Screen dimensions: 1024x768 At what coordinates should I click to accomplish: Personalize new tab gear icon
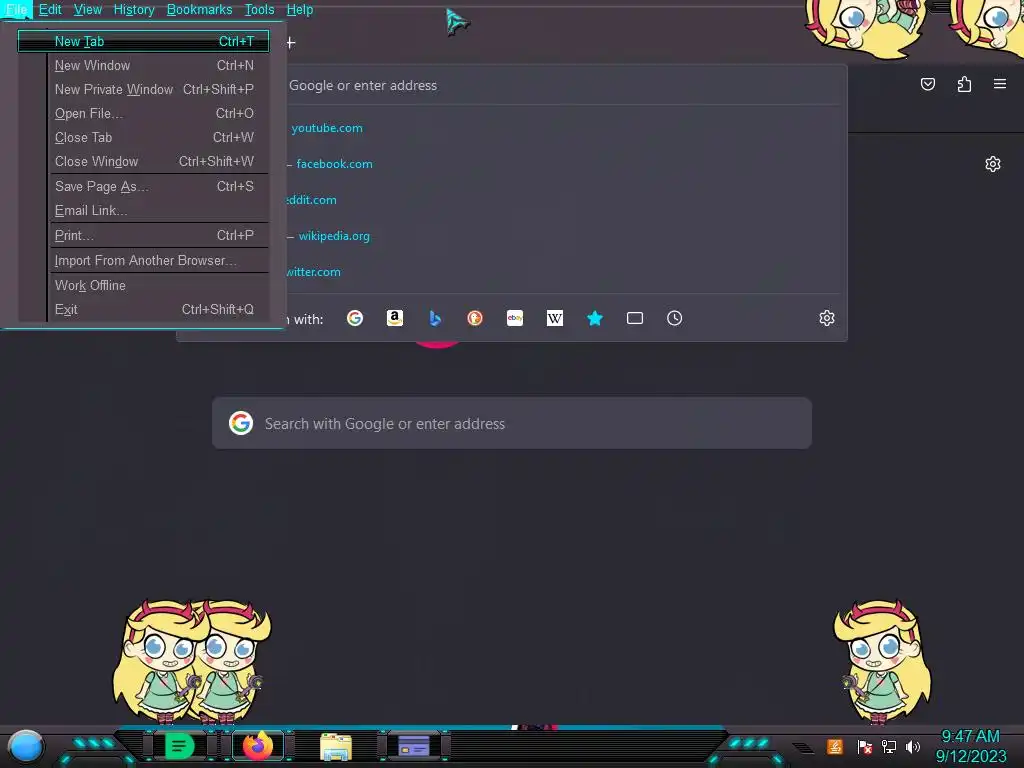[x=993, y=164]
